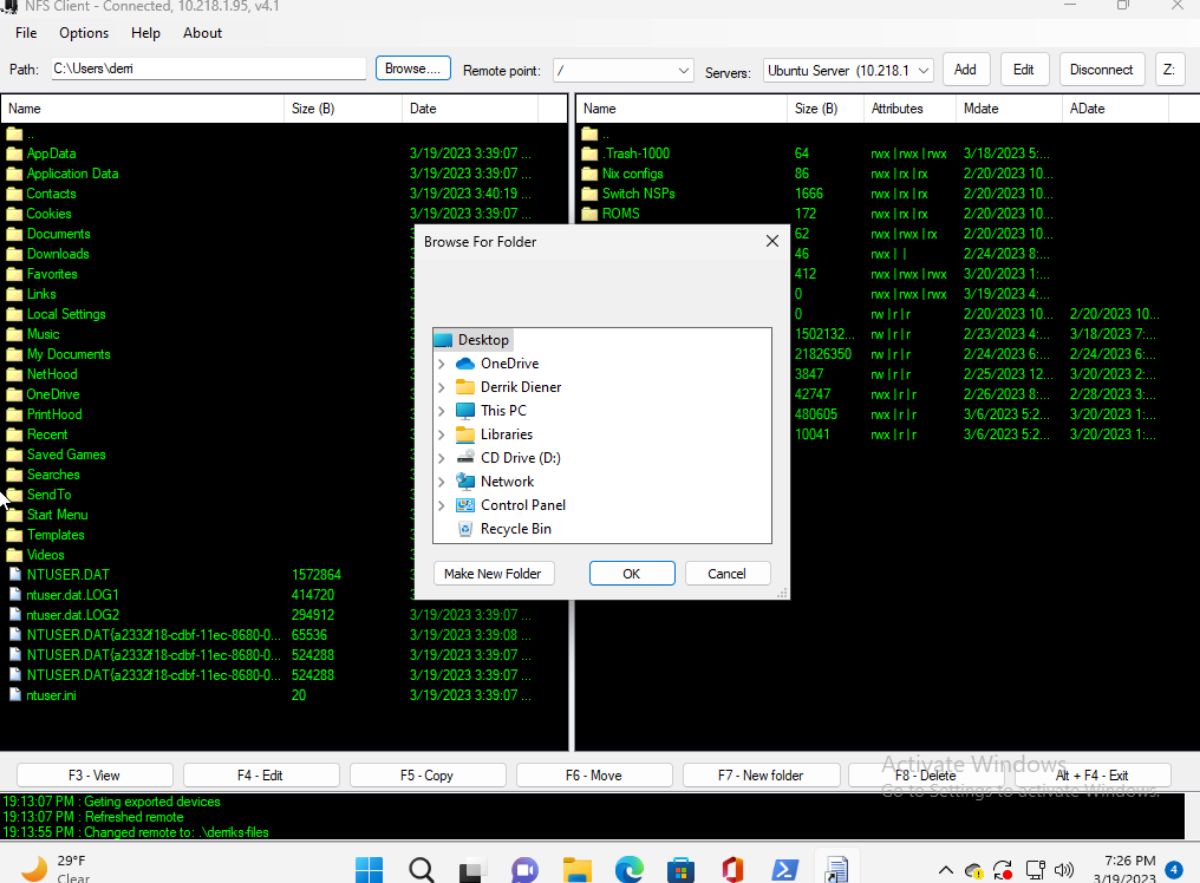1200x883 pixels.
Task: Open the Servers dropdown list
Action: click(923, 71)
